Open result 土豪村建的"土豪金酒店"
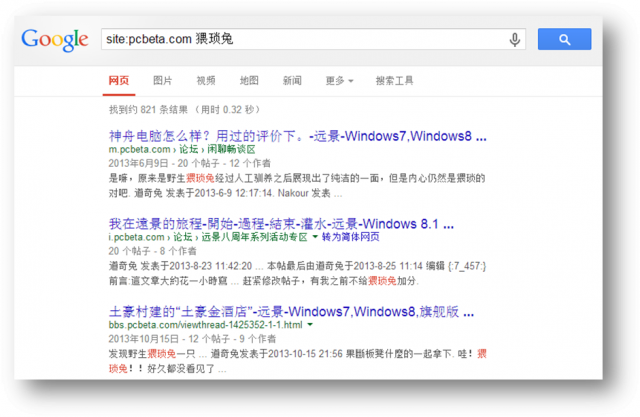 point(291,312)
